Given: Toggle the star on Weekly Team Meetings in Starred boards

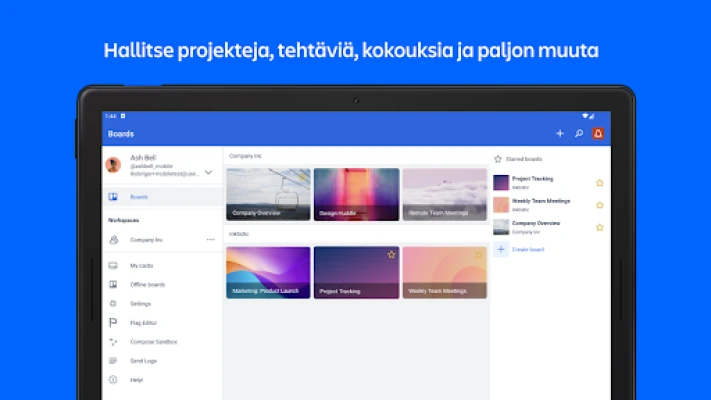Looking at the screenshot, I should click(x=600, y=205).
